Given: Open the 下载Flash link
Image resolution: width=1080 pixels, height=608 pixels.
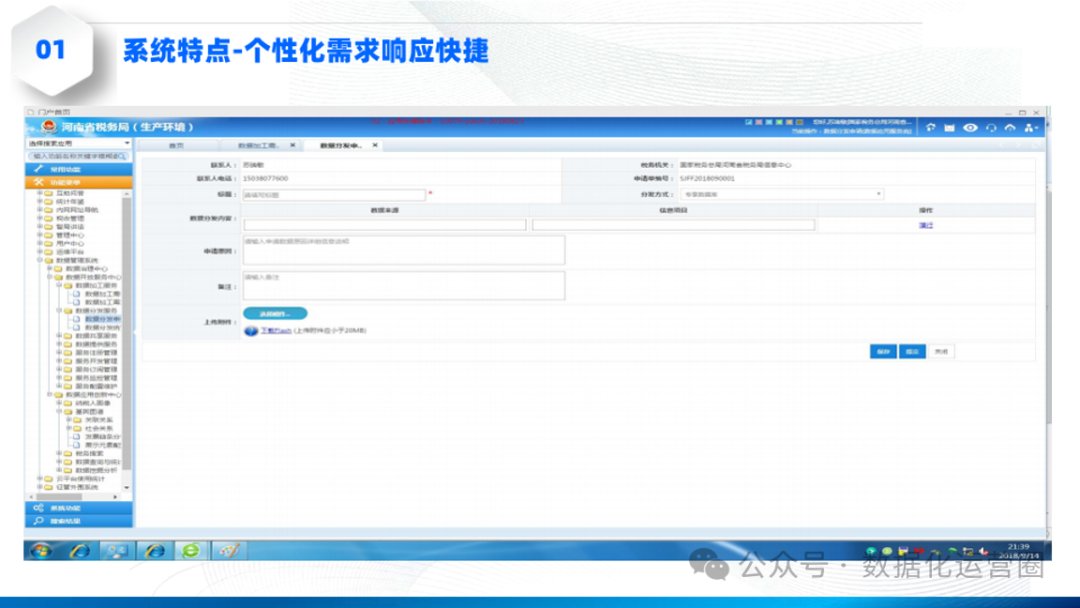Looking at the screenshot, I should (276, 331).
